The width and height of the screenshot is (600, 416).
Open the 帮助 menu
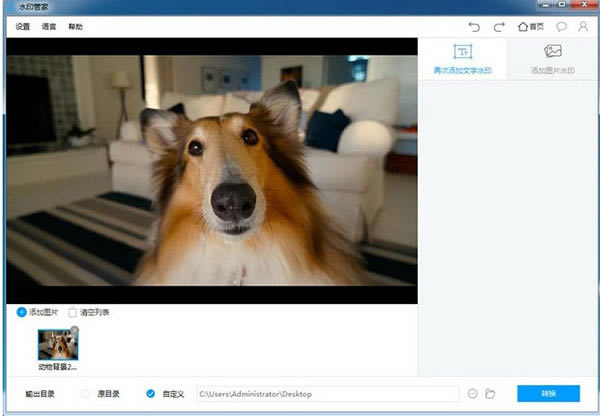[x=76, y=27]
